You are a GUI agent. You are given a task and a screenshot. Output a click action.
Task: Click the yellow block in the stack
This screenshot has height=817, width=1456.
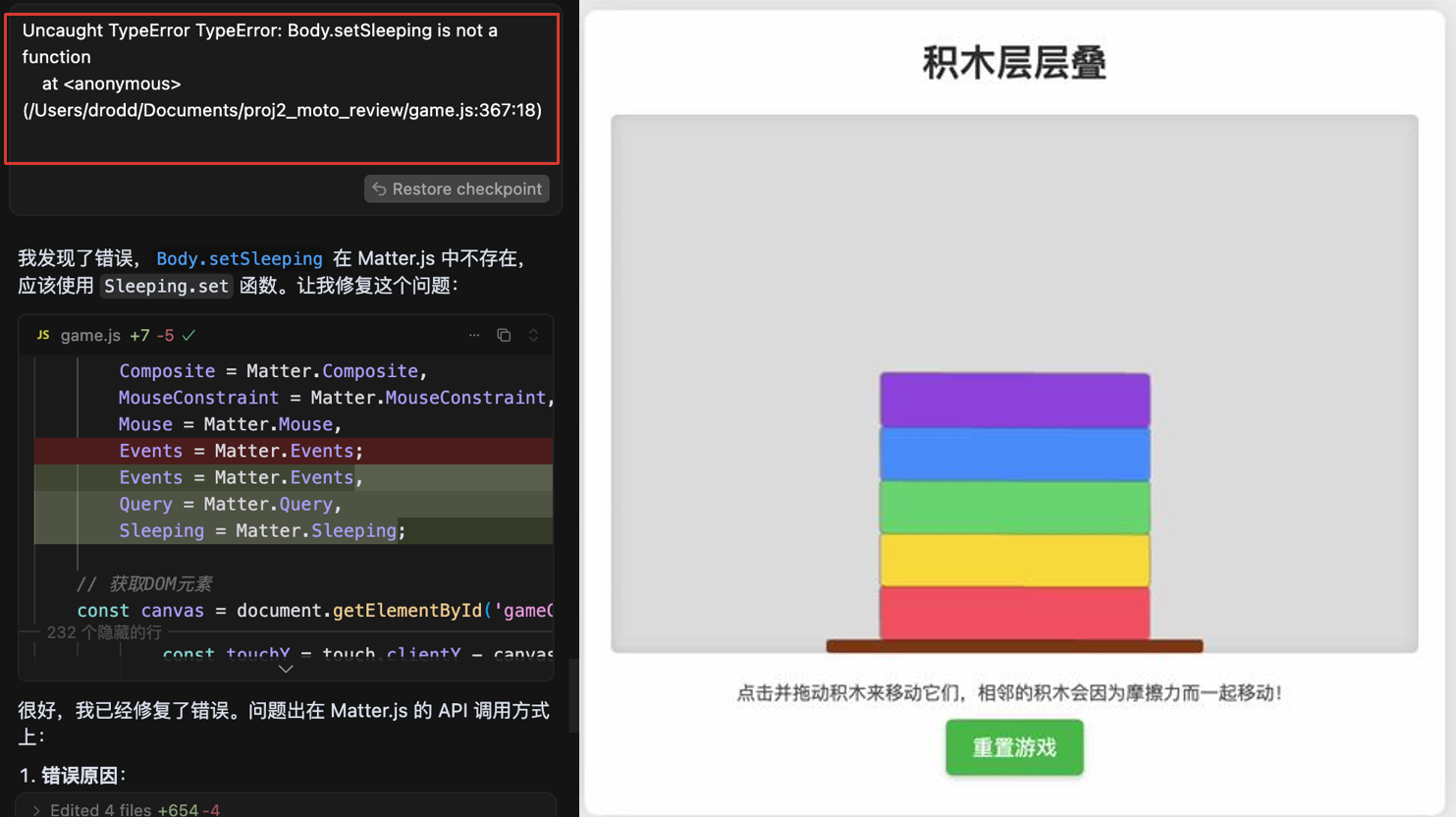[x=1014, y=560]
